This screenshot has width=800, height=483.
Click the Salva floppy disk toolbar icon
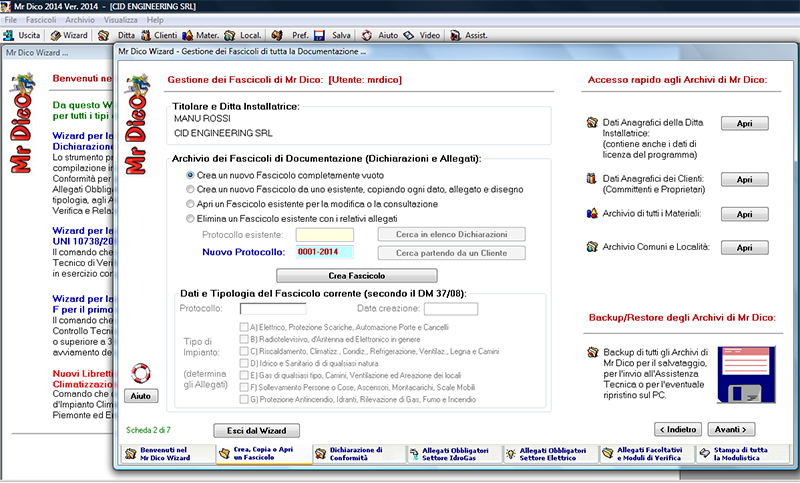331,35
